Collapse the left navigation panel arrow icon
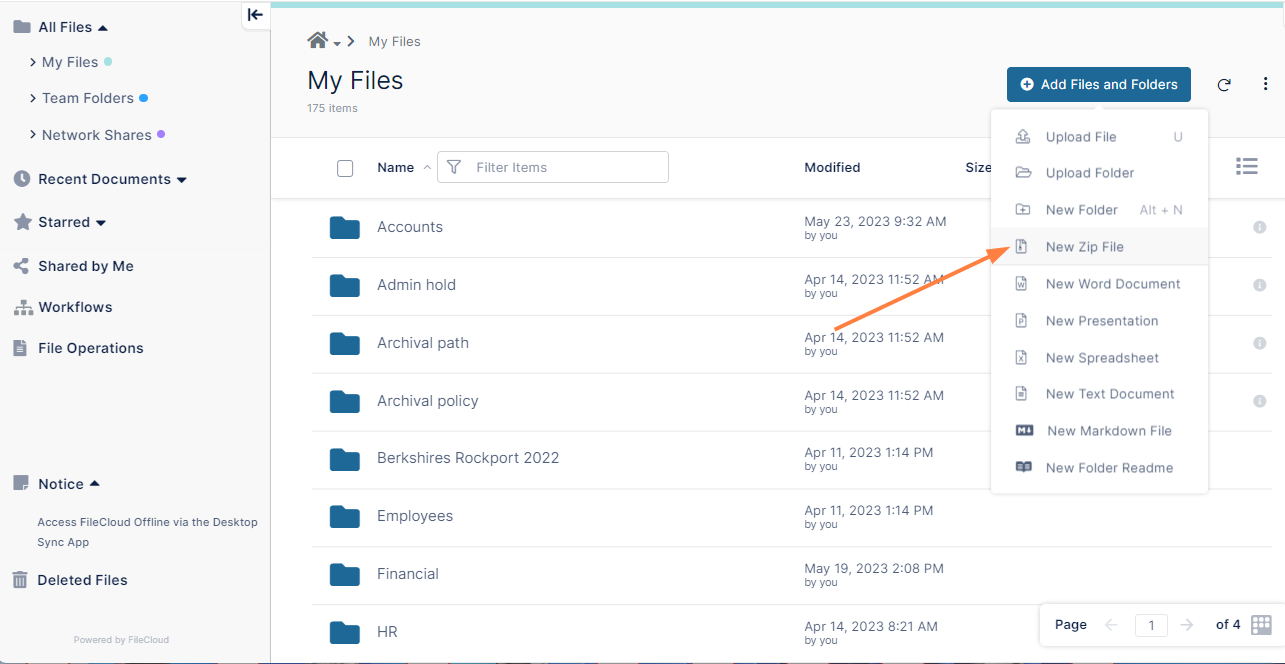The image size is (1285, 664). (255, 15)
